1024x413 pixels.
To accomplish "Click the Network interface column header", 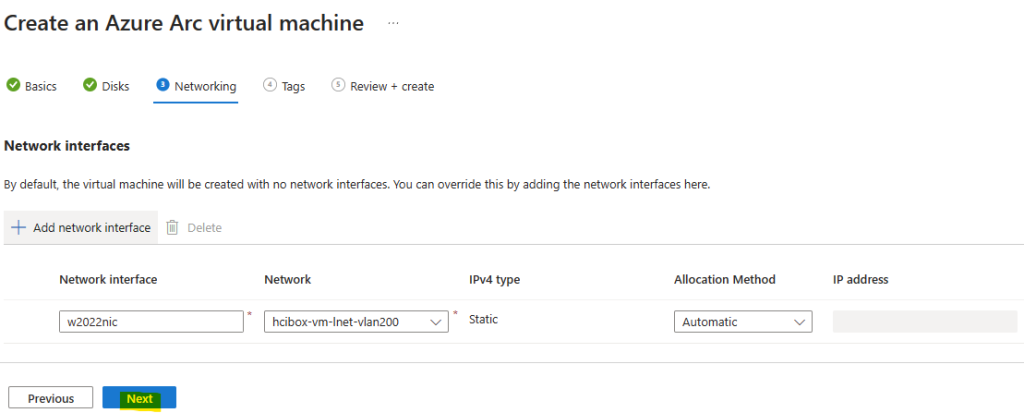I will [x=108, y=280].
